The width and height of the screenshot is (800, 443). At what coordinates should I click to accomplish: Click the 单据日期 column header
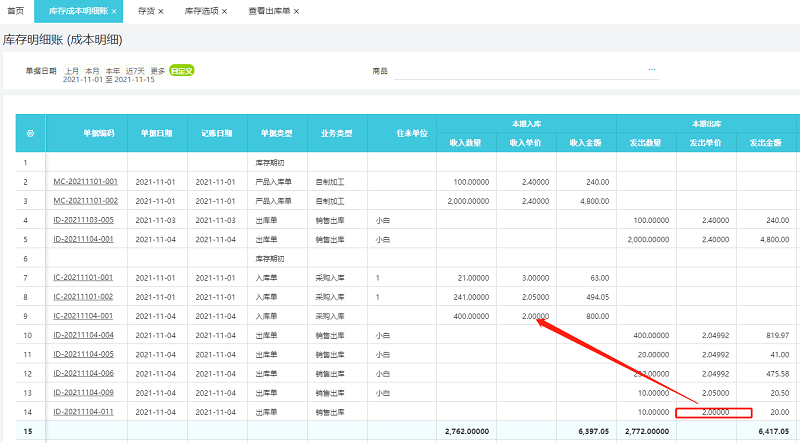(x=157, y=133)
